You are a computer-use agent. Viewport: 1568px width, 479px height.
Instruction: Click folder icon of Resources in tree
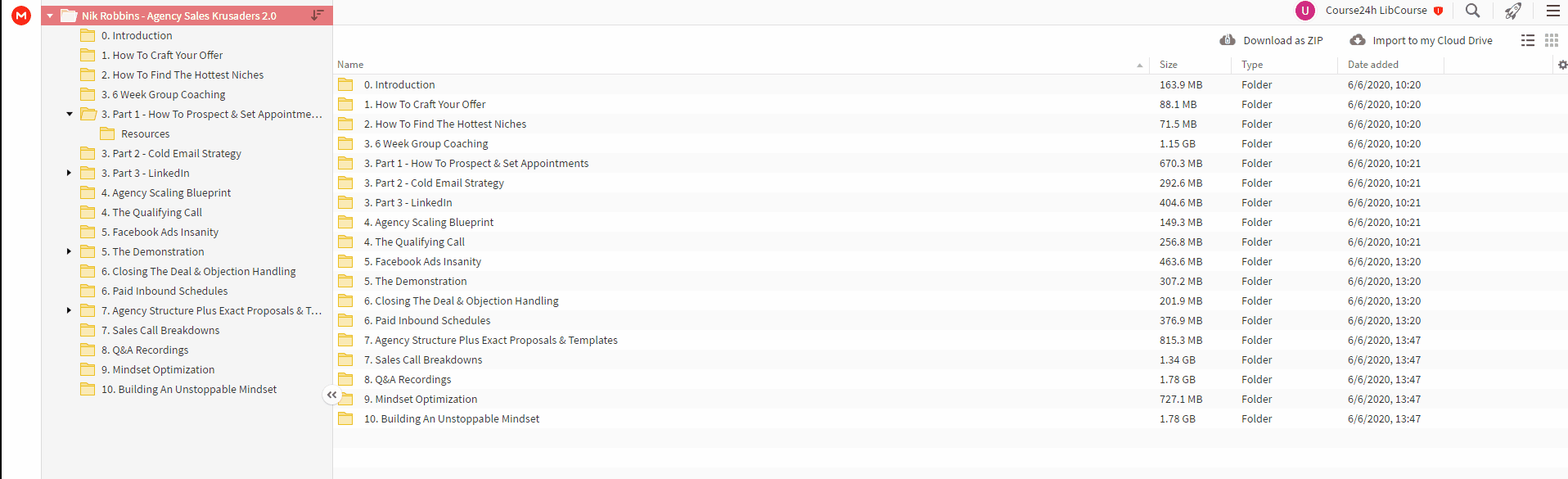[x=107, y=133]
